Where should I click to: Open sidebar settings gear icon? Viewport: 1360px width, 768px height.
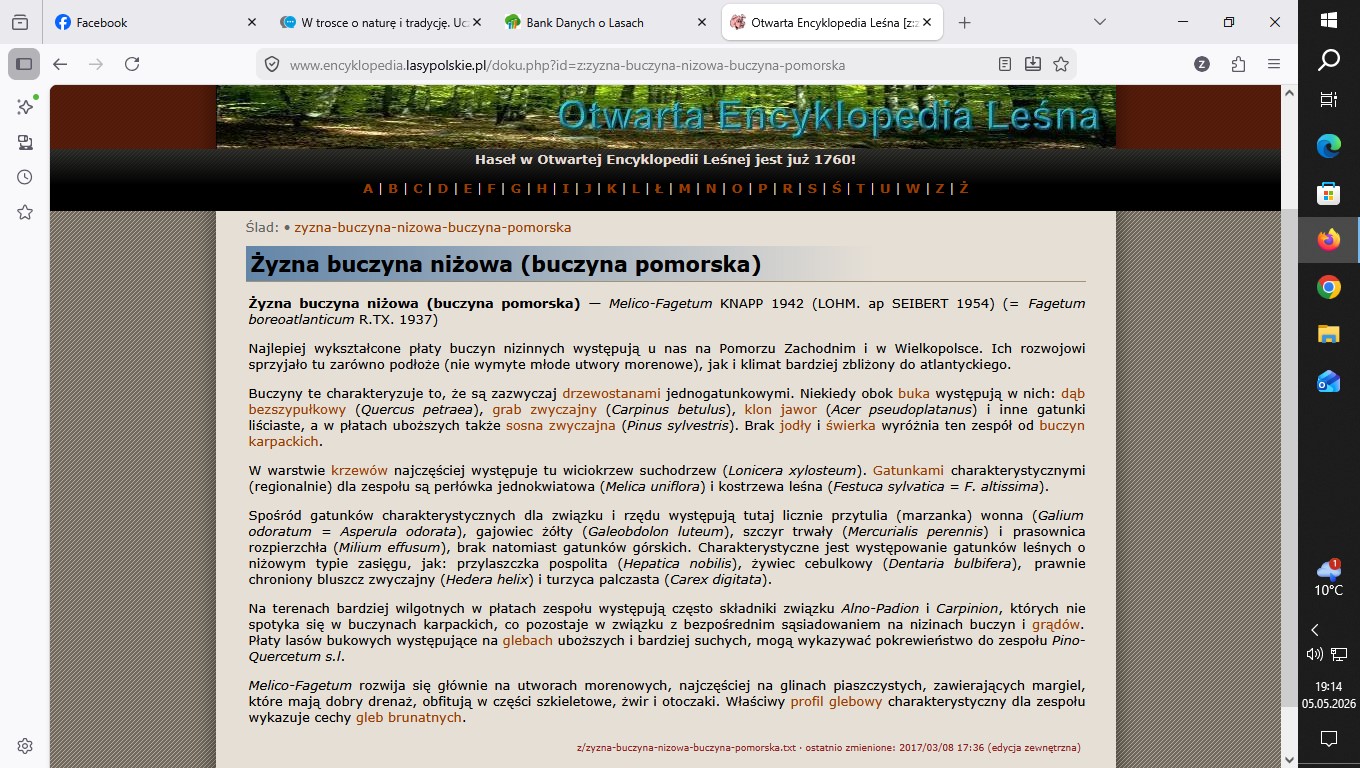(25, 746)
